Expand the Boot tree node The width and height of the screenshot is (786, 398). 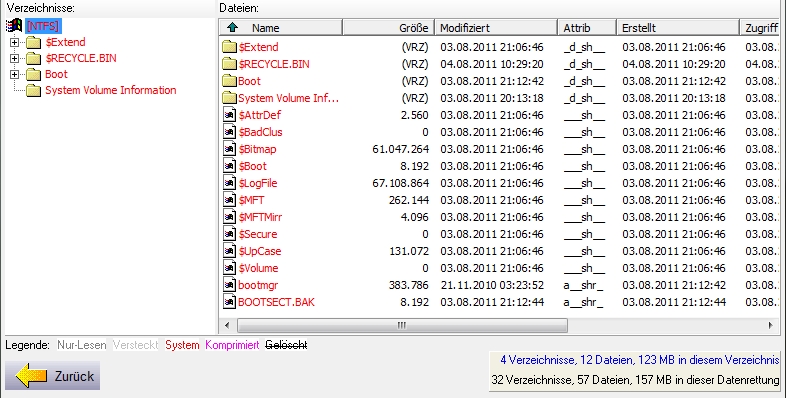tap(15, 75)
